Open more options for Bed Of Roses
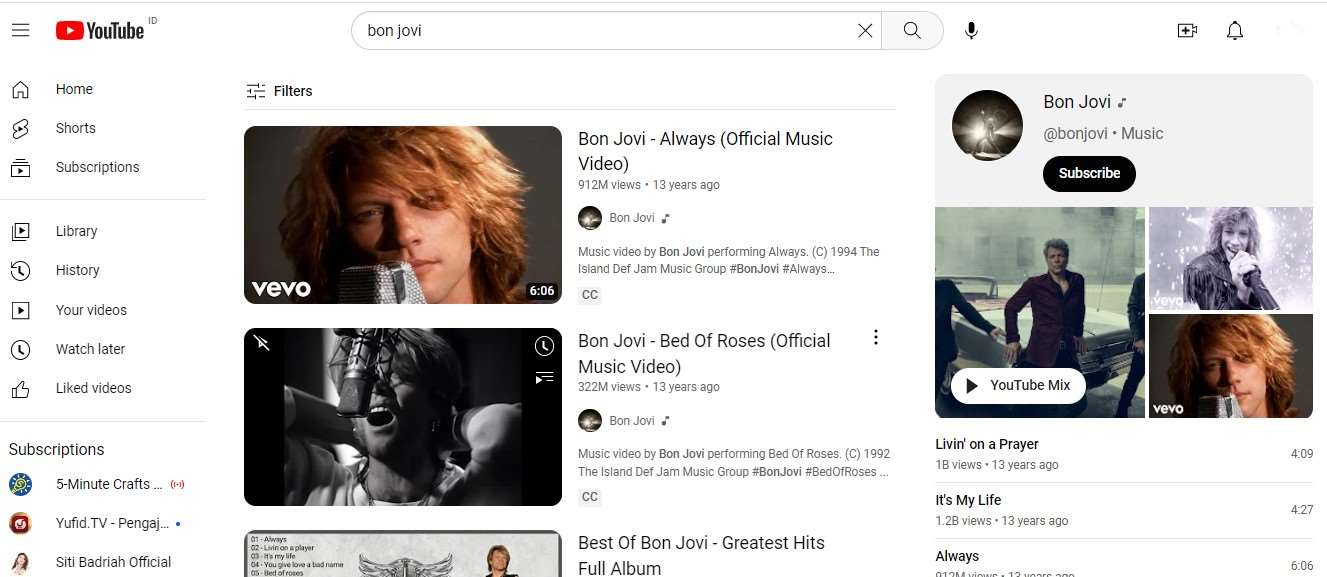Screen dimensions: 1327x577 [x=876, y=338]
